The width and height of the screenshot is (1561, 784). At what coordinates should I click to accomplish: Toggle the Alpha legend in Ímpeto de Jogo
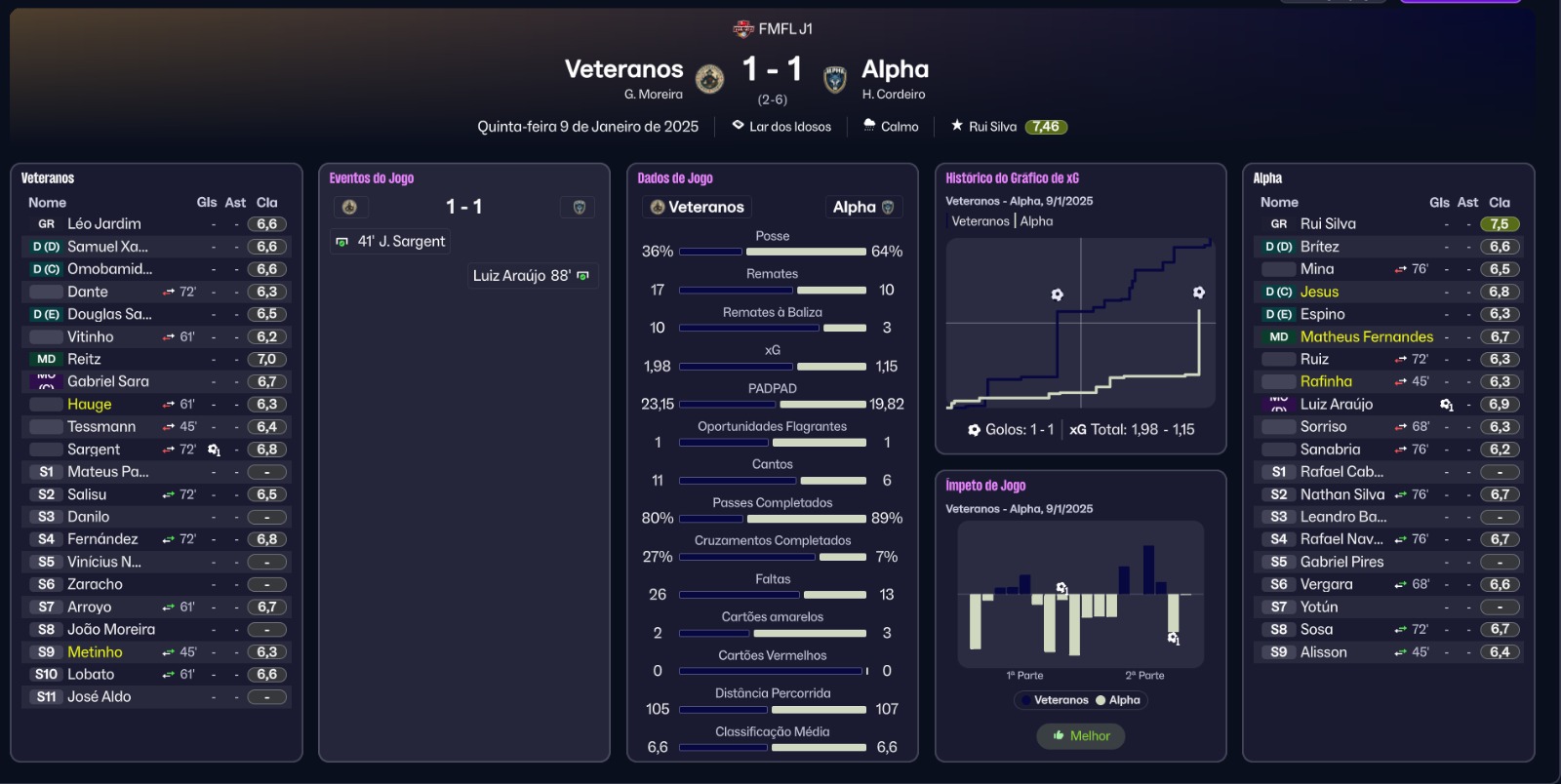pos(1118,700)
